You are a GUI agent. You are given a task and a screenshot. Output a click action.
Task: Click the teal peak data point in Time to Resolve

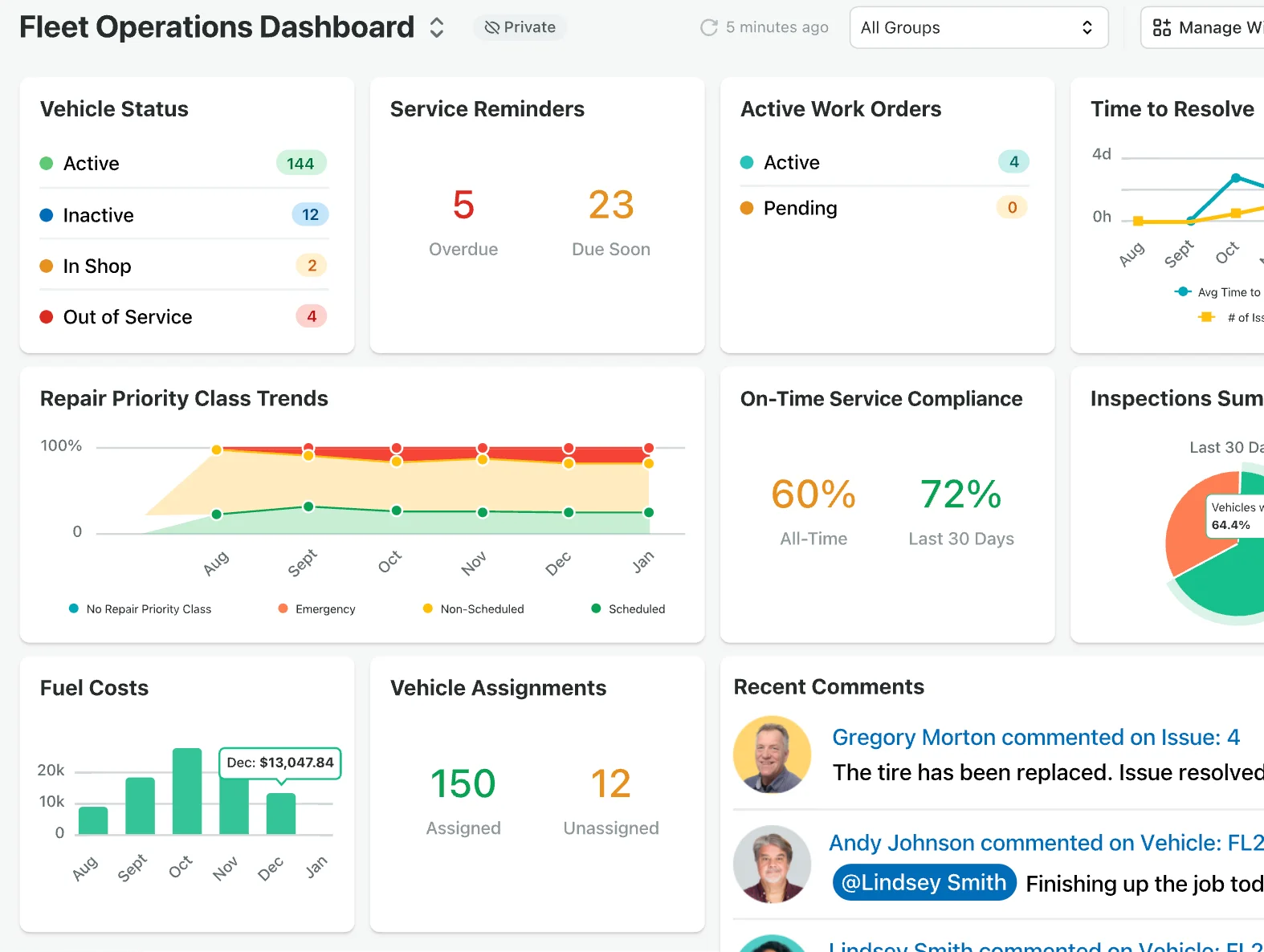(1236, 177)
